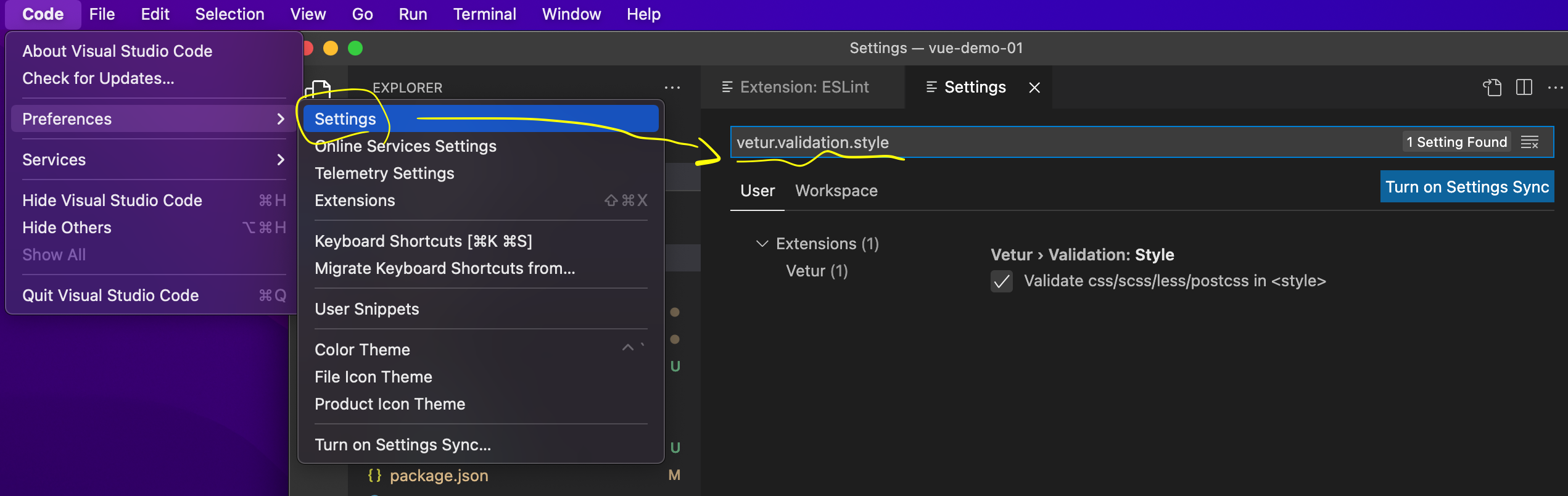Viewport: 1568px width, 496px height.
Task: Select Hide Others menu item
Action: click(153, 228)
